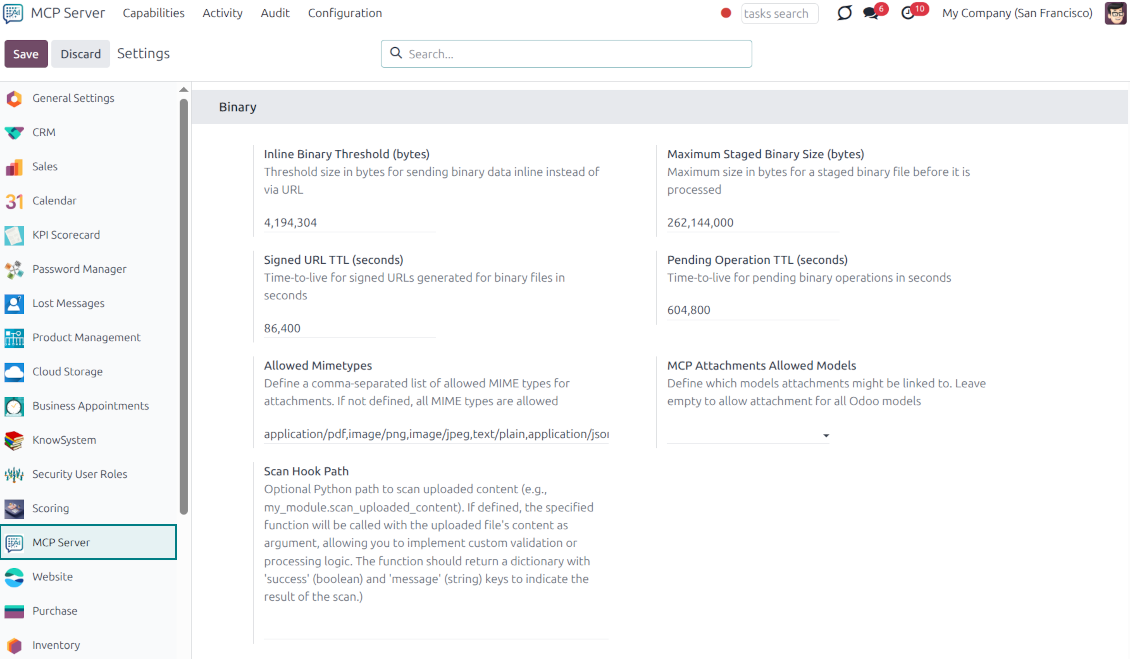Open the Discuss conversations icon
The image size is (1130, 659).
point(843,13)
